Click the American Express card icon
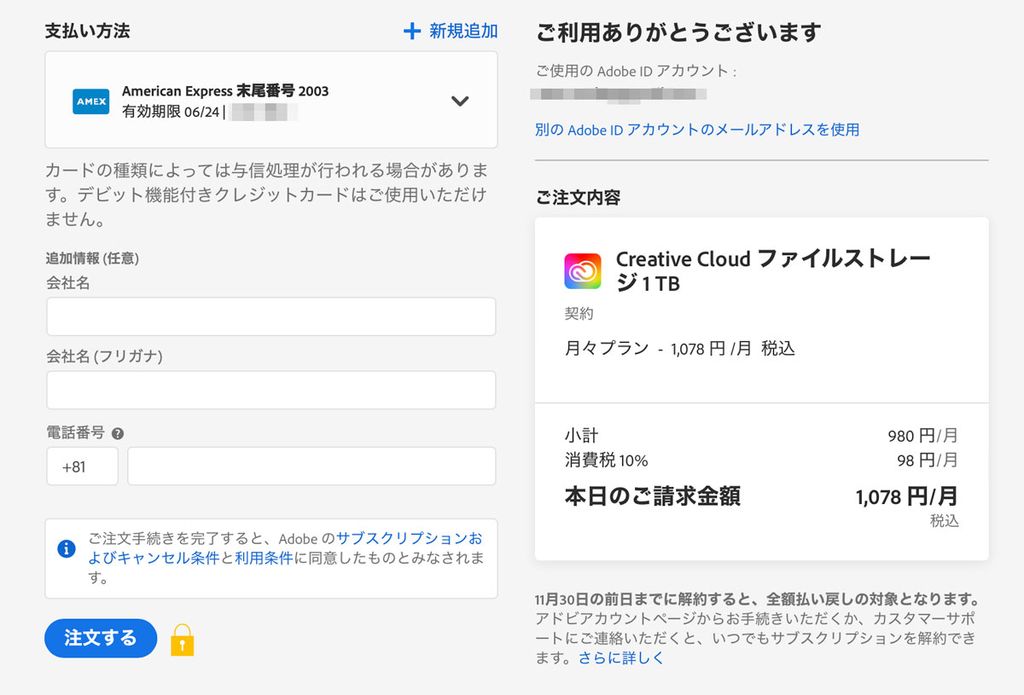The image size is (1024, 695). [x=91, y=101]
